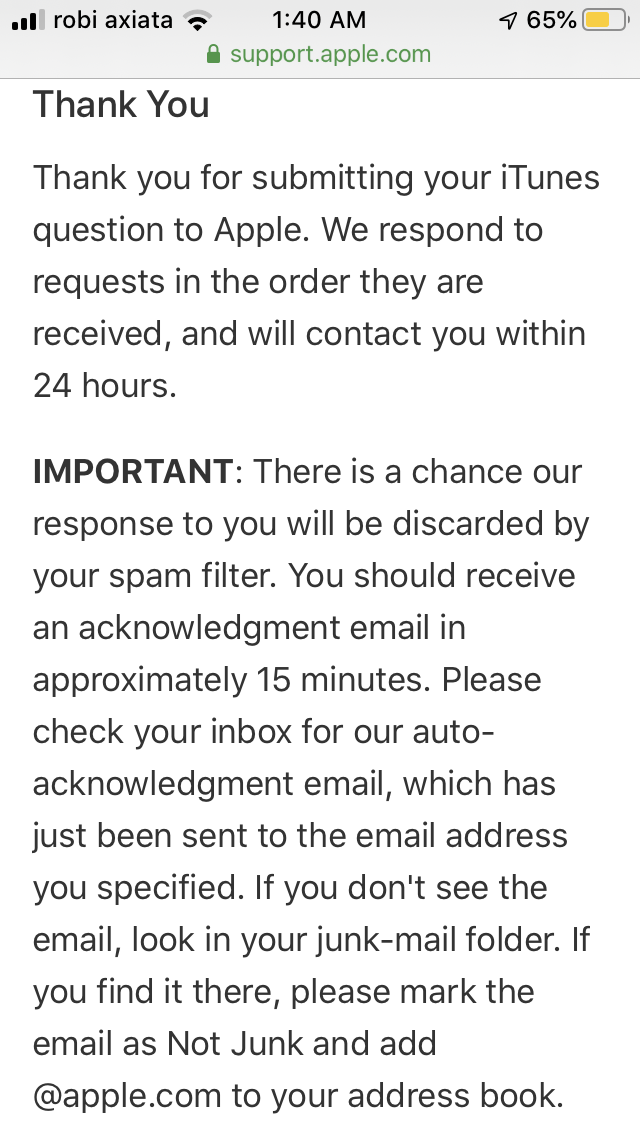Tap the green padlock secure icon
This screenshot has height=1136, width=640.
(213, 54)
